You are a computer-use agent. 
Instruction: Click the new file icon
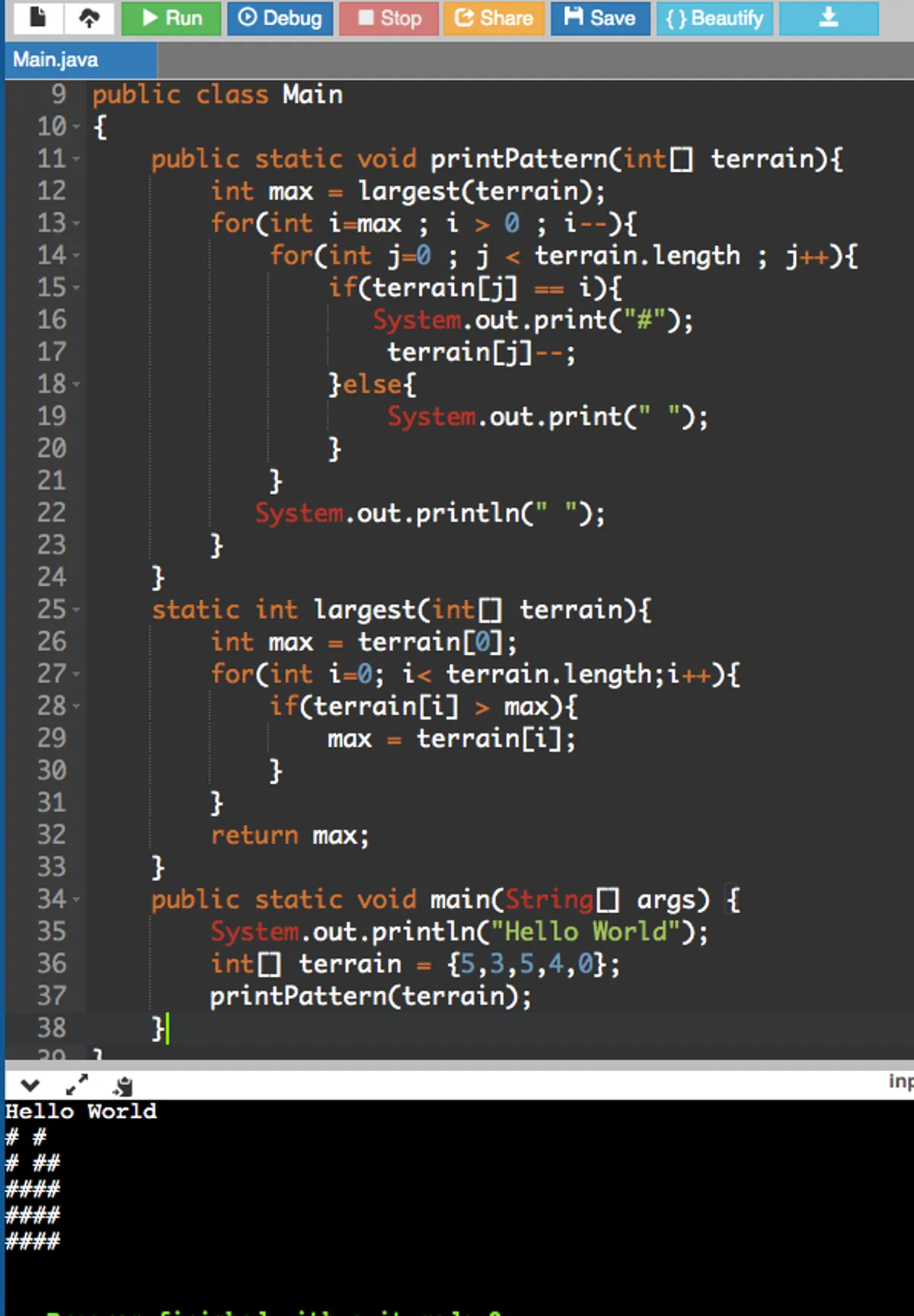click(x=37, y=18)
